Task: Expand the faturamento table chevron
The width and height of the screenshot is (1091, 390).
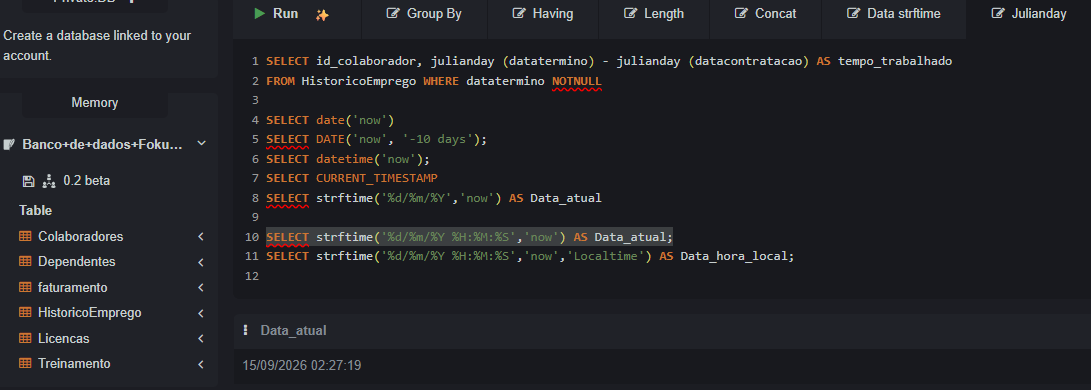Action: [x=201, y=287]
